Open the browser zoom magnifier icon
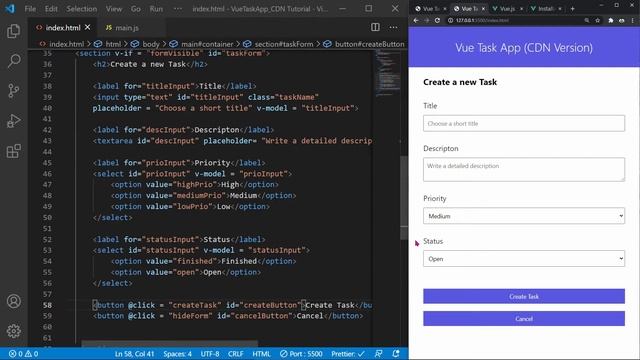The width and height of the screenshot is (640, 360). click(587, 20)
